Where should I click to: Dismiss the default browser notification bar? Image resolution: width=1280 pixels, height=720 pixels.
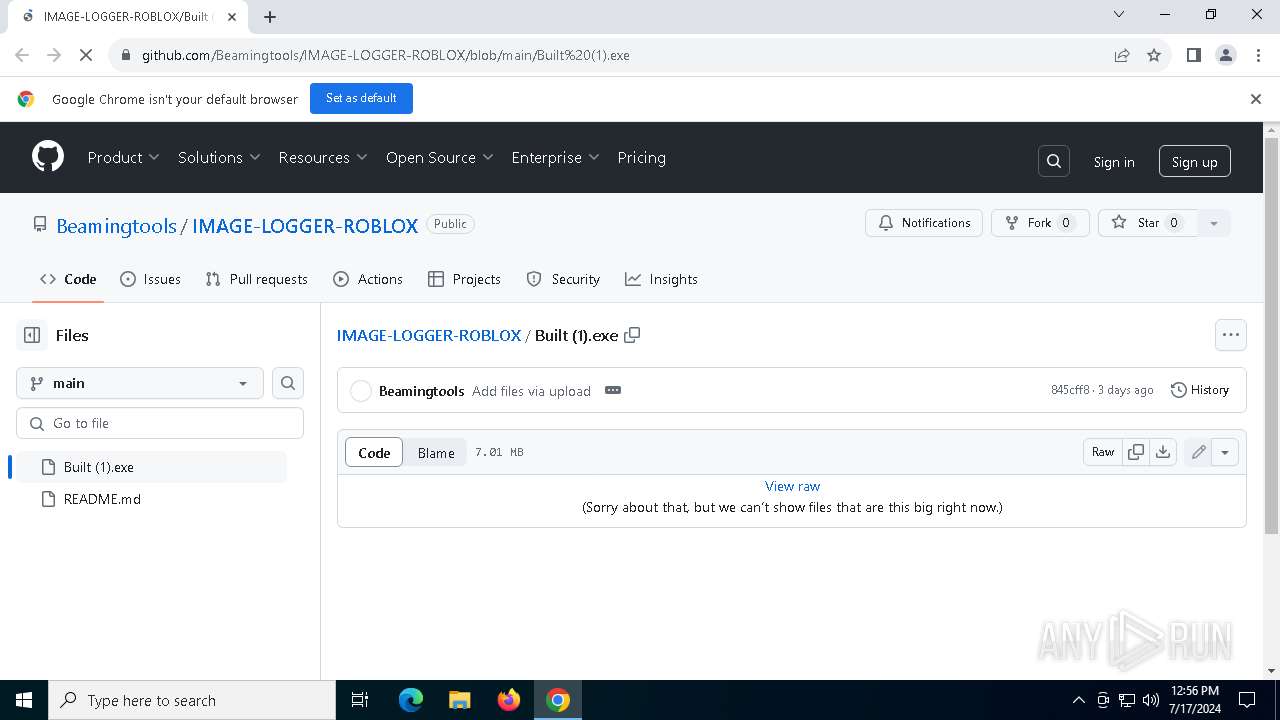(1256, 98)
